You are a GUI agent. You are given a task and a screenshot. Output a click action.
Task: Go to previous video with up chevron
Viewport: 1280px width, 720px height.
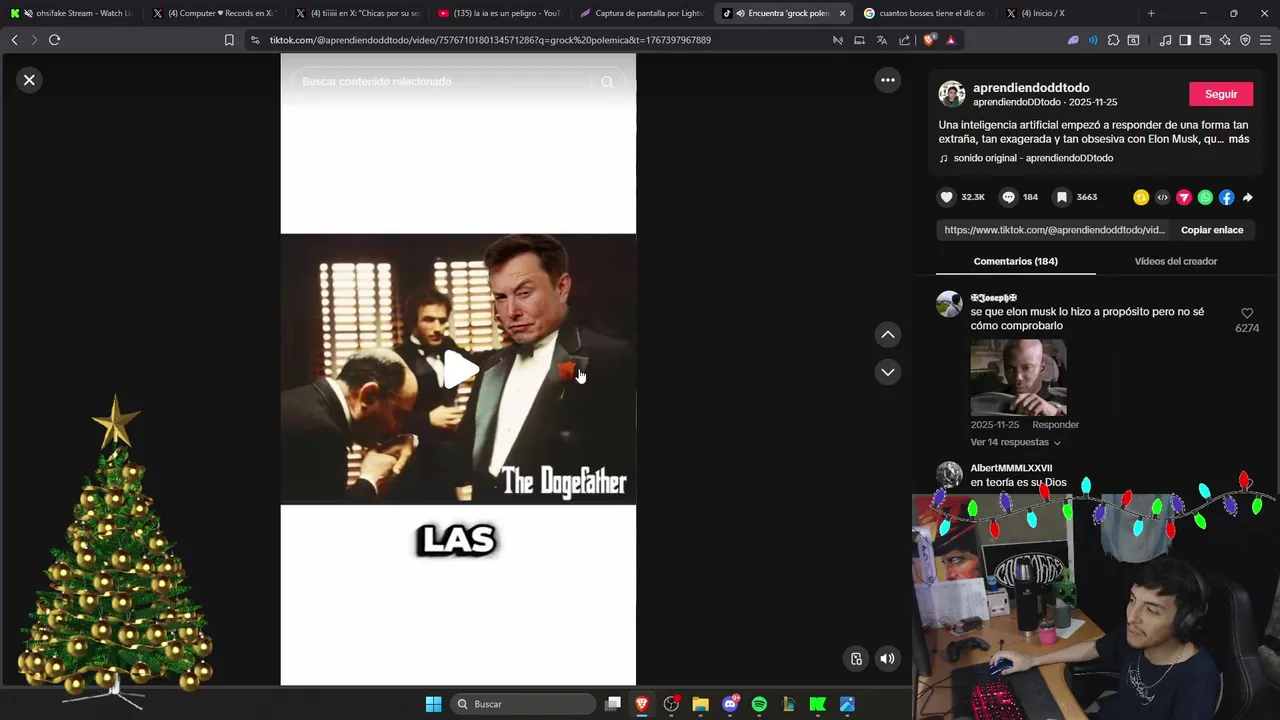tap(887, 335)
